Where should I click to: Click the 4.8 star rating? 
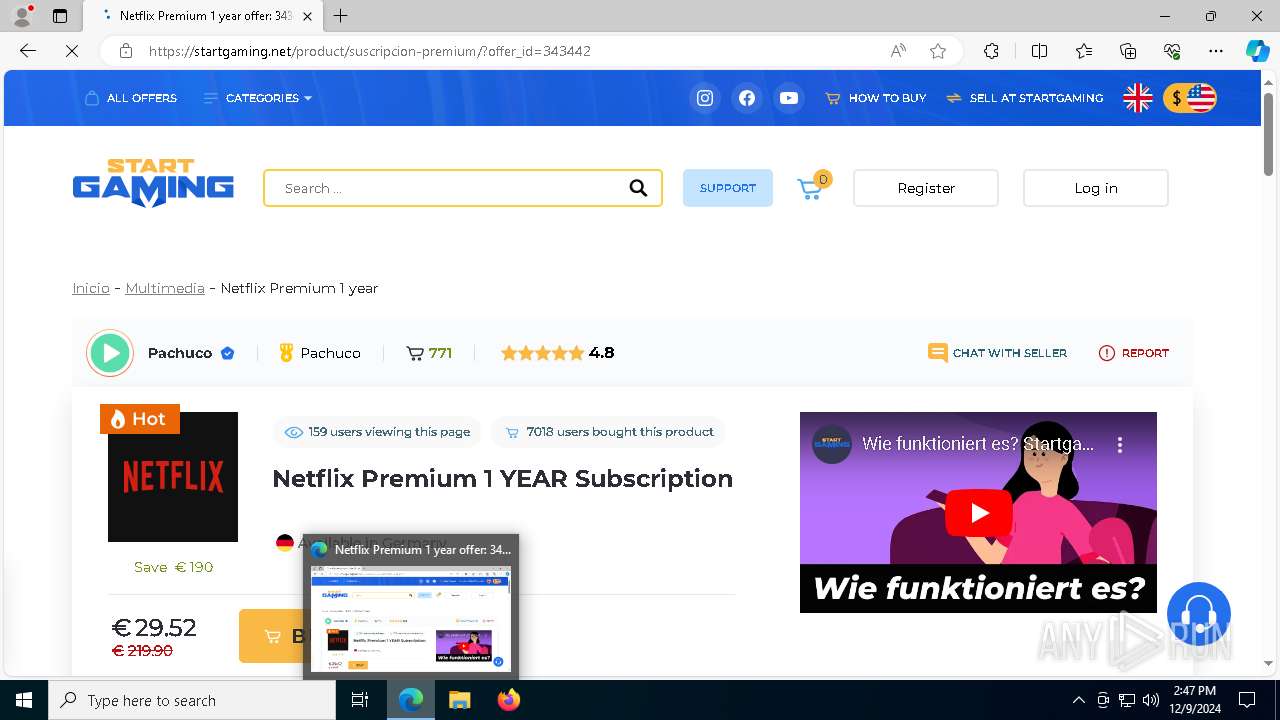(557, 353)
